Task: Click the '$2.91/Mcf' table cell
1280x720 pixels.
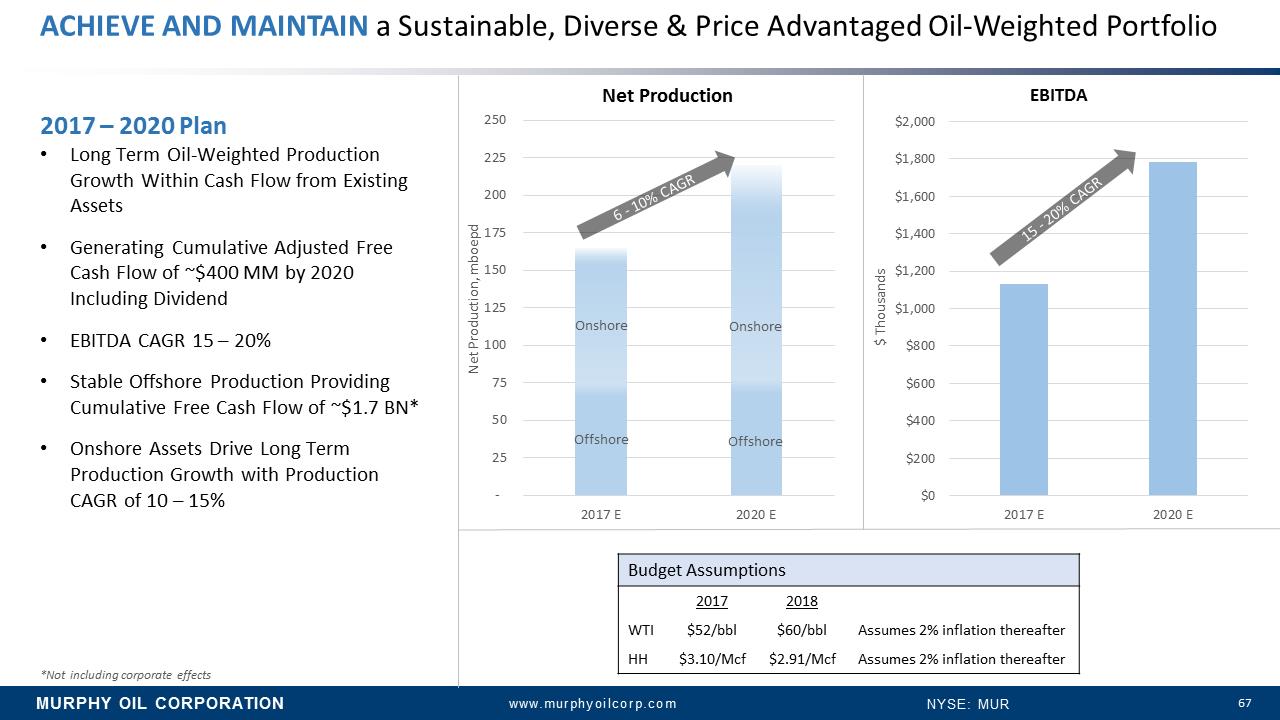Action: pyautogui.click(x=802, y=659)
